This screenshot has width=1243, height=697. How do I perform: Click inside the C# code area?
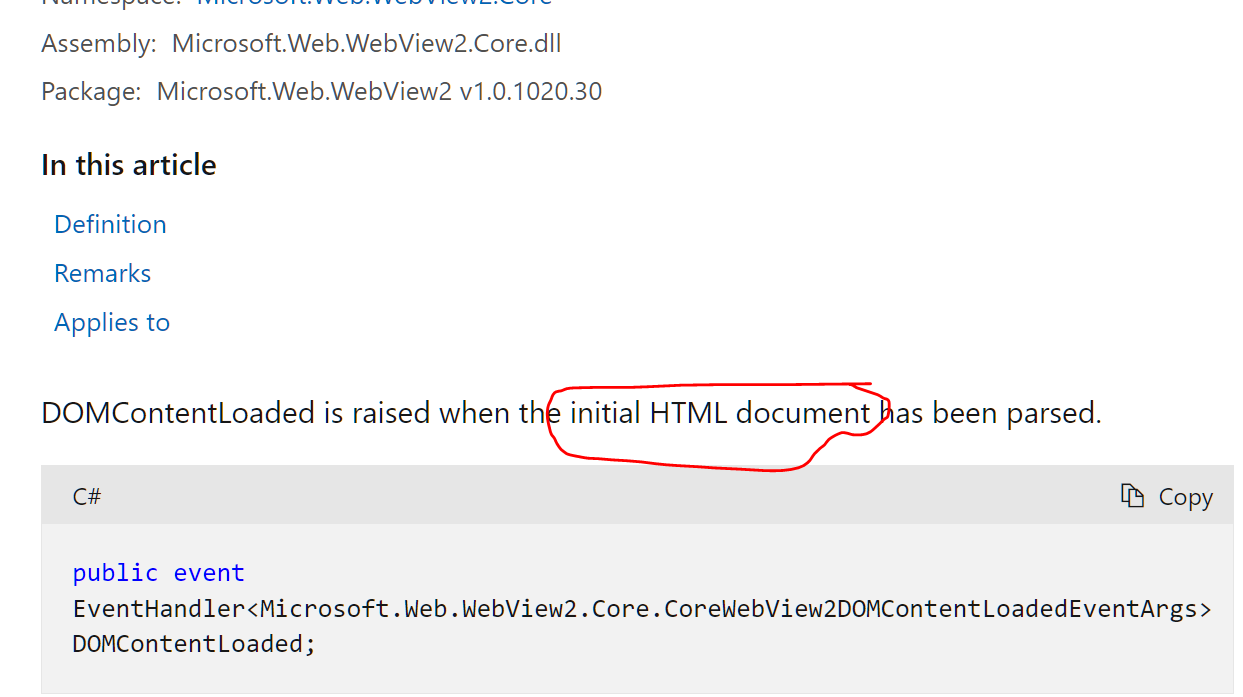pyautogui.click(x=600, y=608)
